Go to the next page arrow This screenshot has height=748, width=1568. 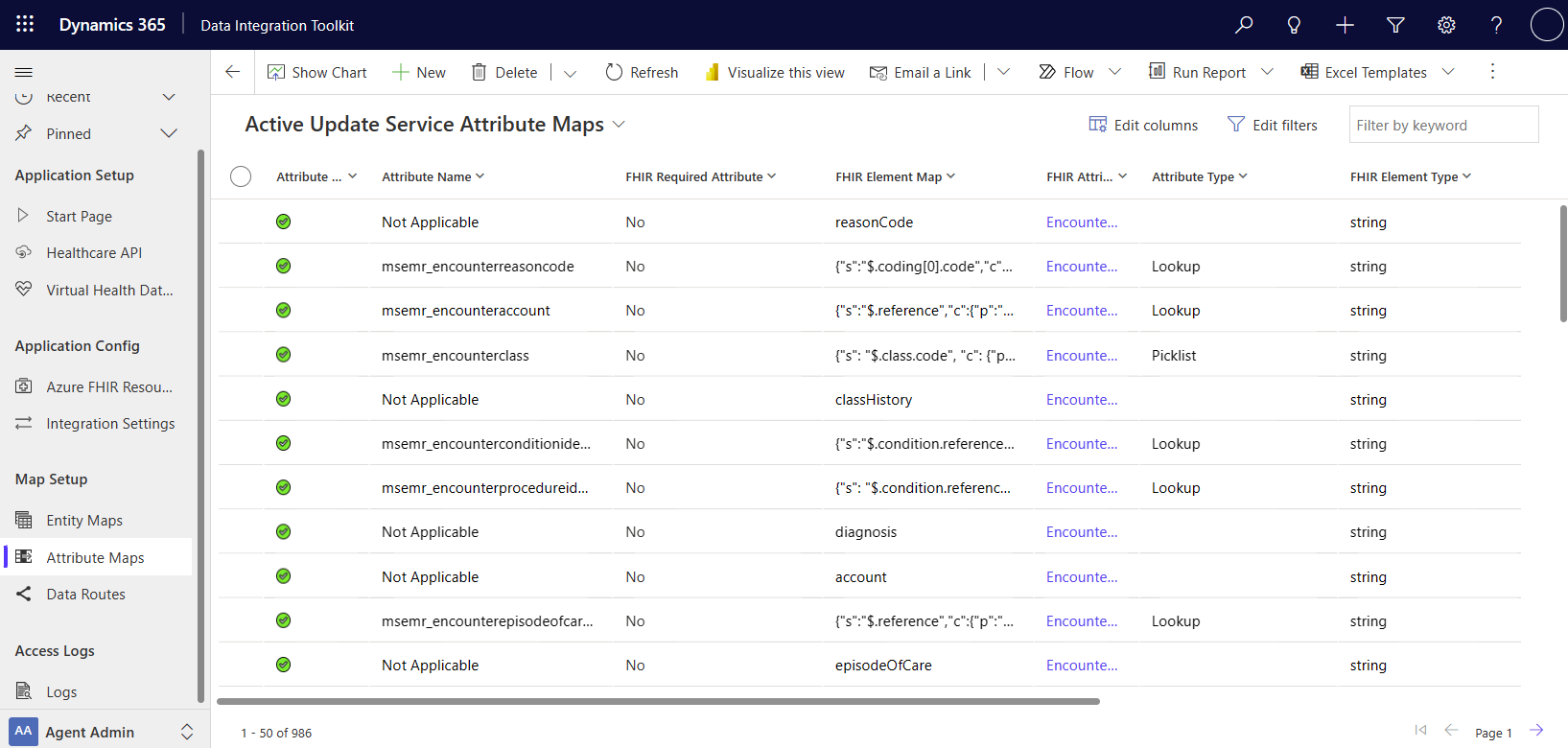[x=1536, y=731]
